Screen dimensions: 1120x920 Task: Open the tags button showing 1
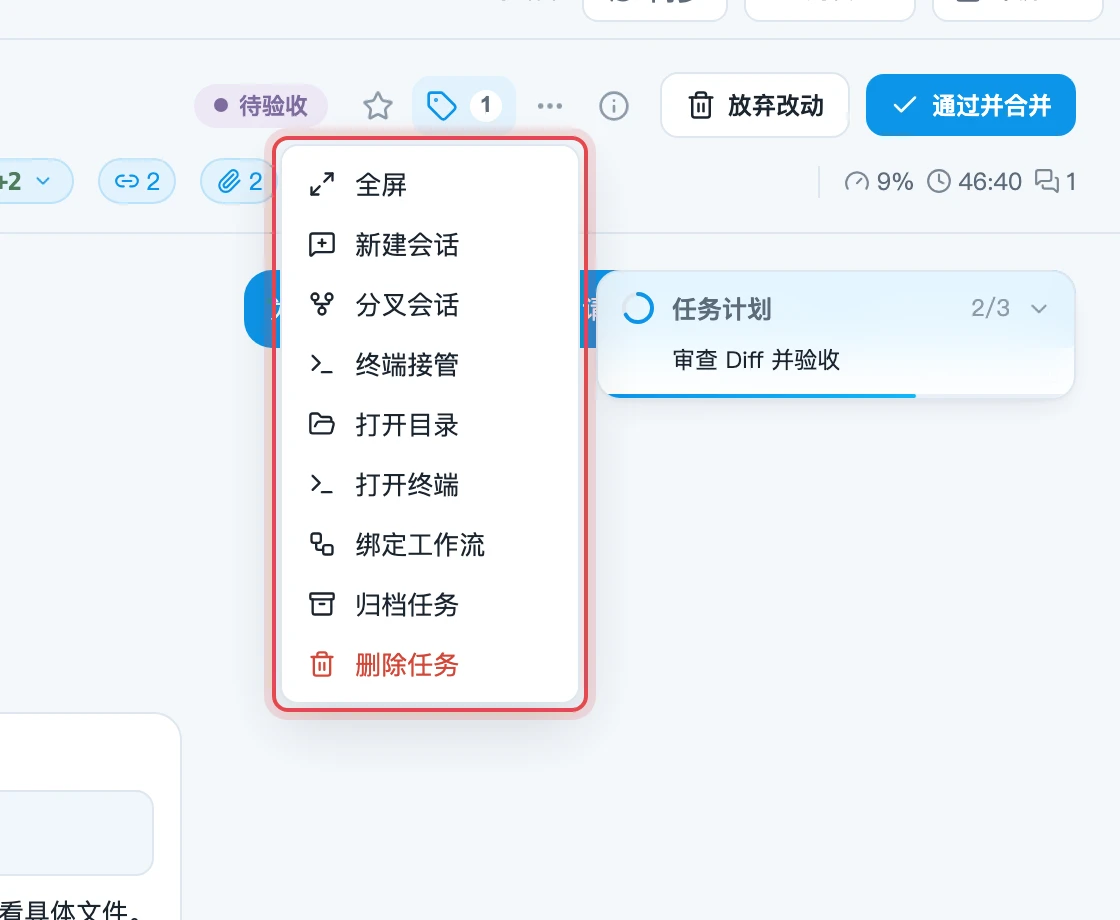[x=464, y=106]
